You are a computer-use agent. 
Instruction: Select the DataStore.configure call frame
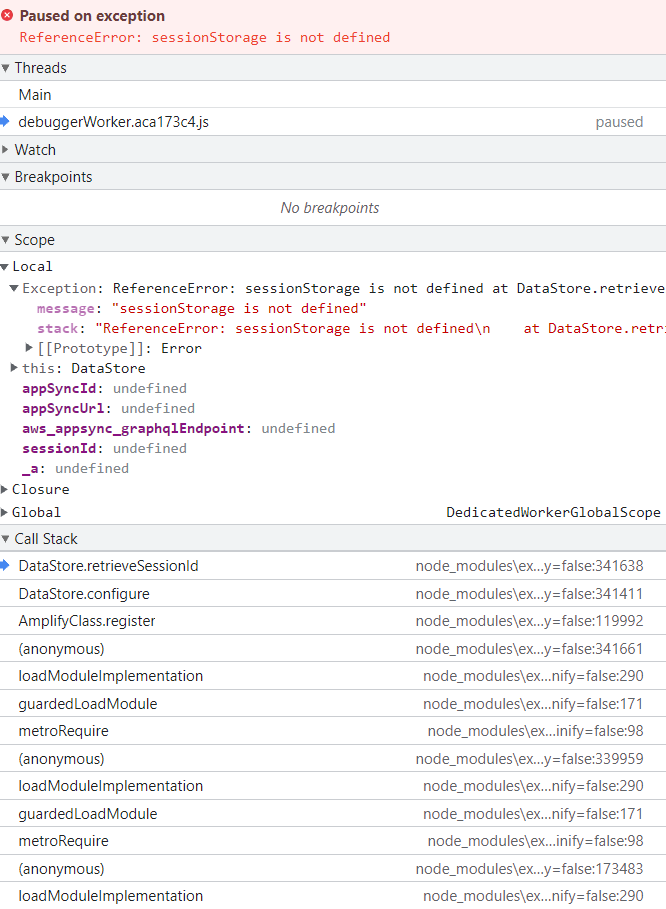333,594
